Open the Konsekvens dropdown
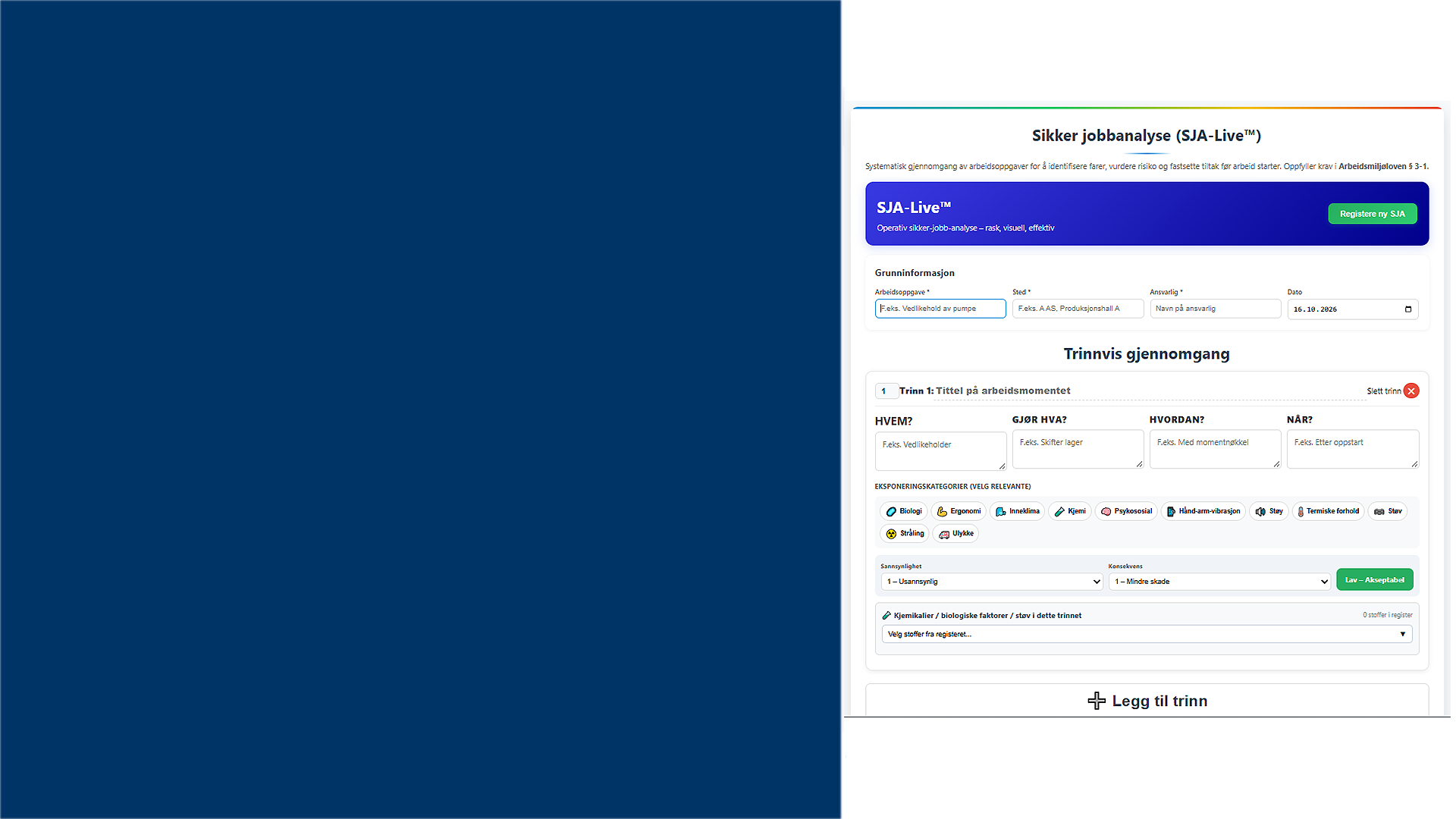This screenshot has width=1456, height=819. (x=1219, y=582)
